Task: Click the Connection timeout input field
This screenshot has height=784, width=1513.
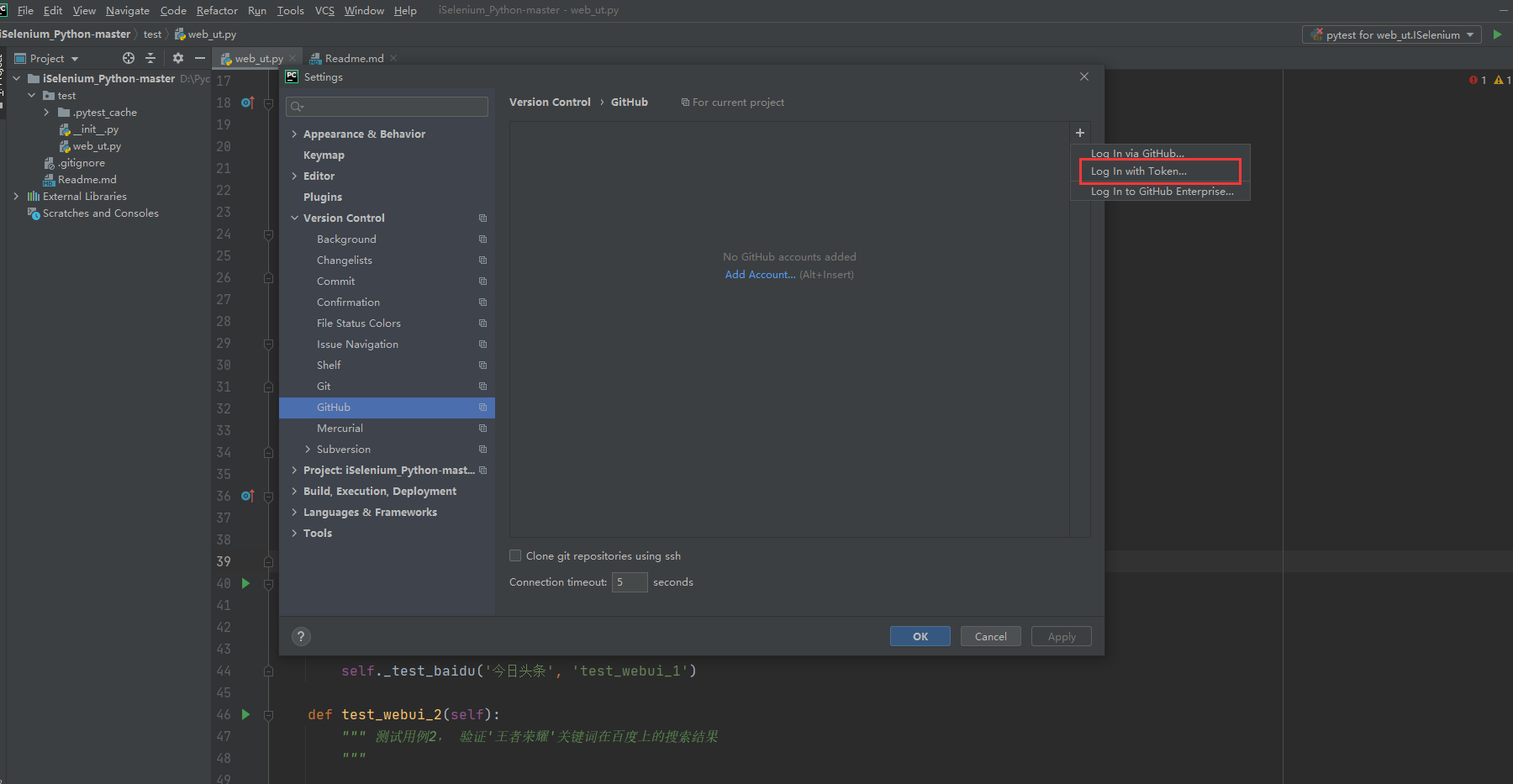Action: pyautogui.click(x=630, y=582)
